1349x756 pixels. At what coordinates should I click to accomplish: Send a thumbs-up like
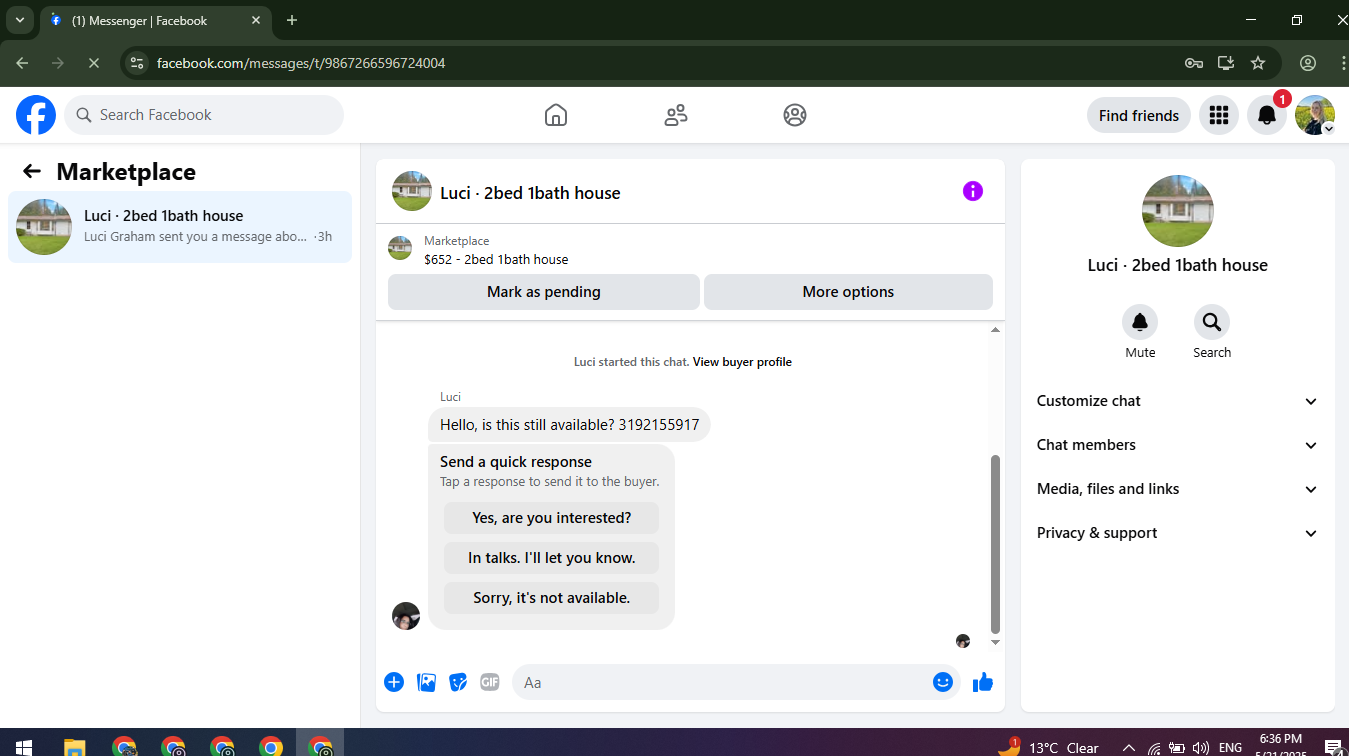[x=983, y=682]
